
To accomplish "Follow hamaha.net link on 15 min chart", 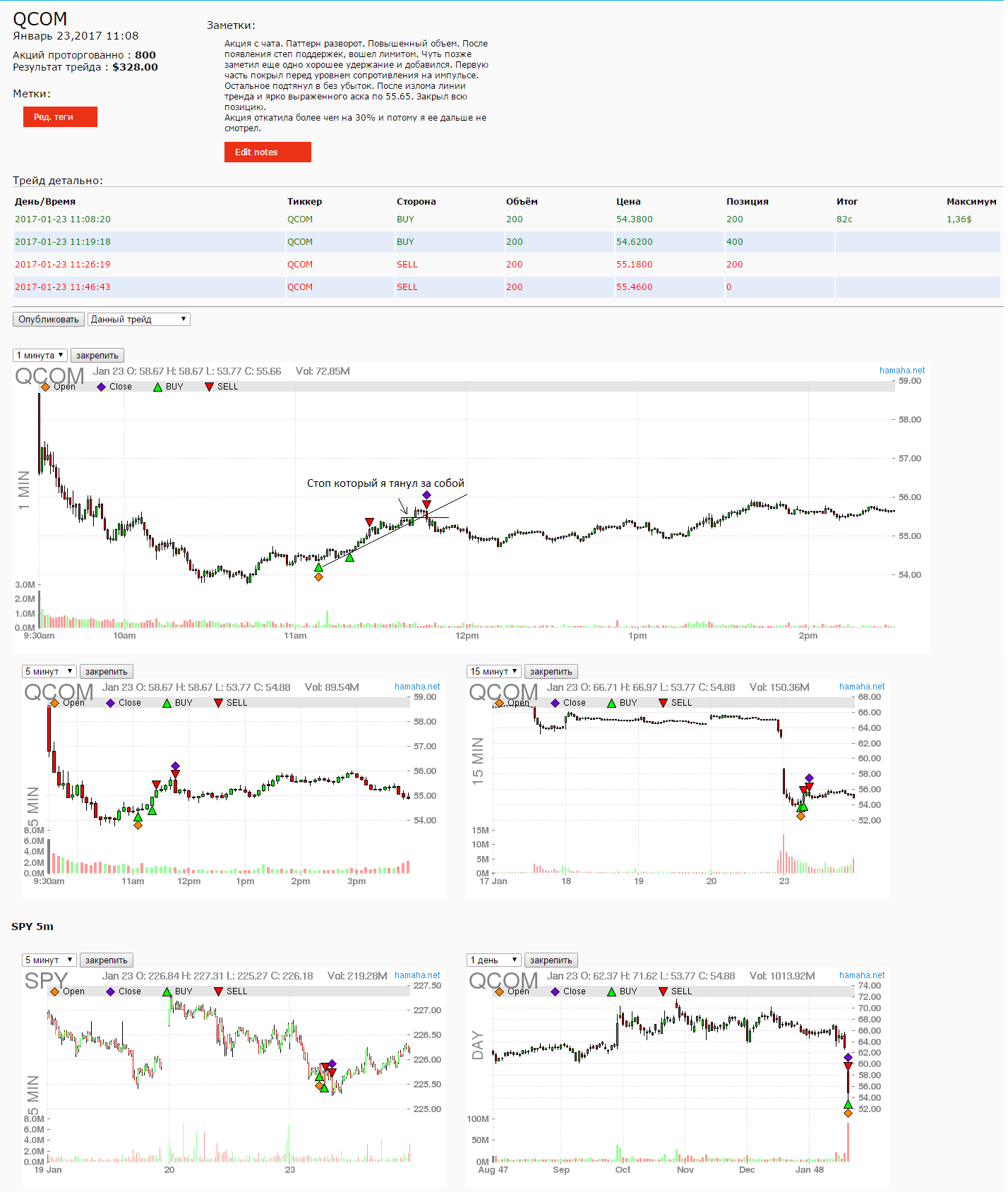I will click(862, 687).
